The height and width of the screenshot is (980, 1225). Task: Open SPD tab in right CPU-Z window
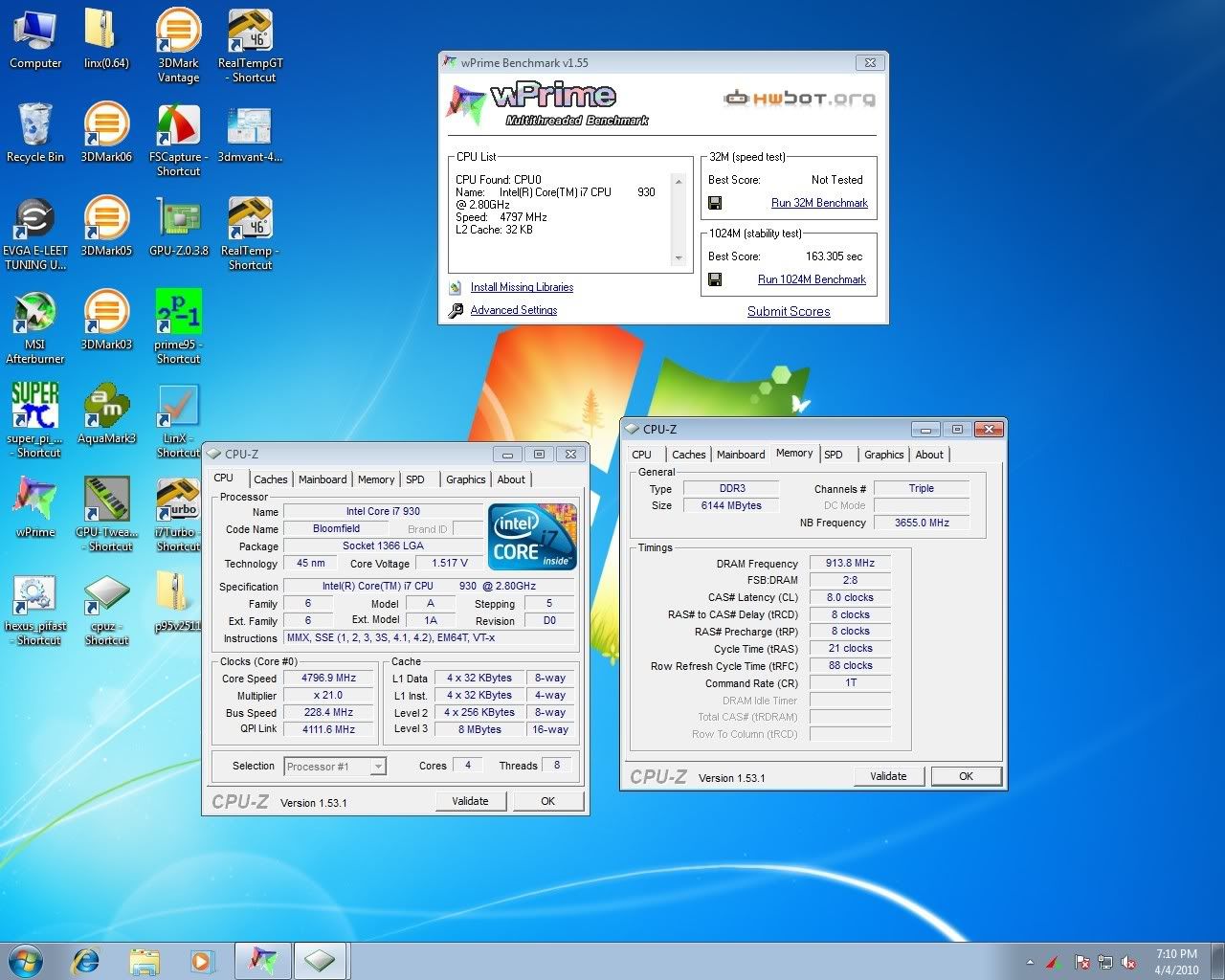834,455
